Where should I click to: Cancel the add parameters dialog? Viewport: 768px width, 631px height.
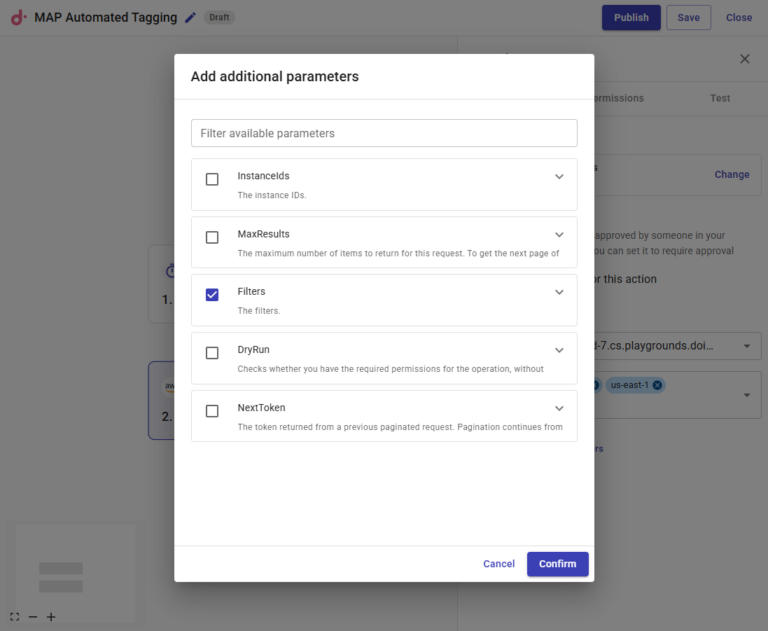pos(498,564)
